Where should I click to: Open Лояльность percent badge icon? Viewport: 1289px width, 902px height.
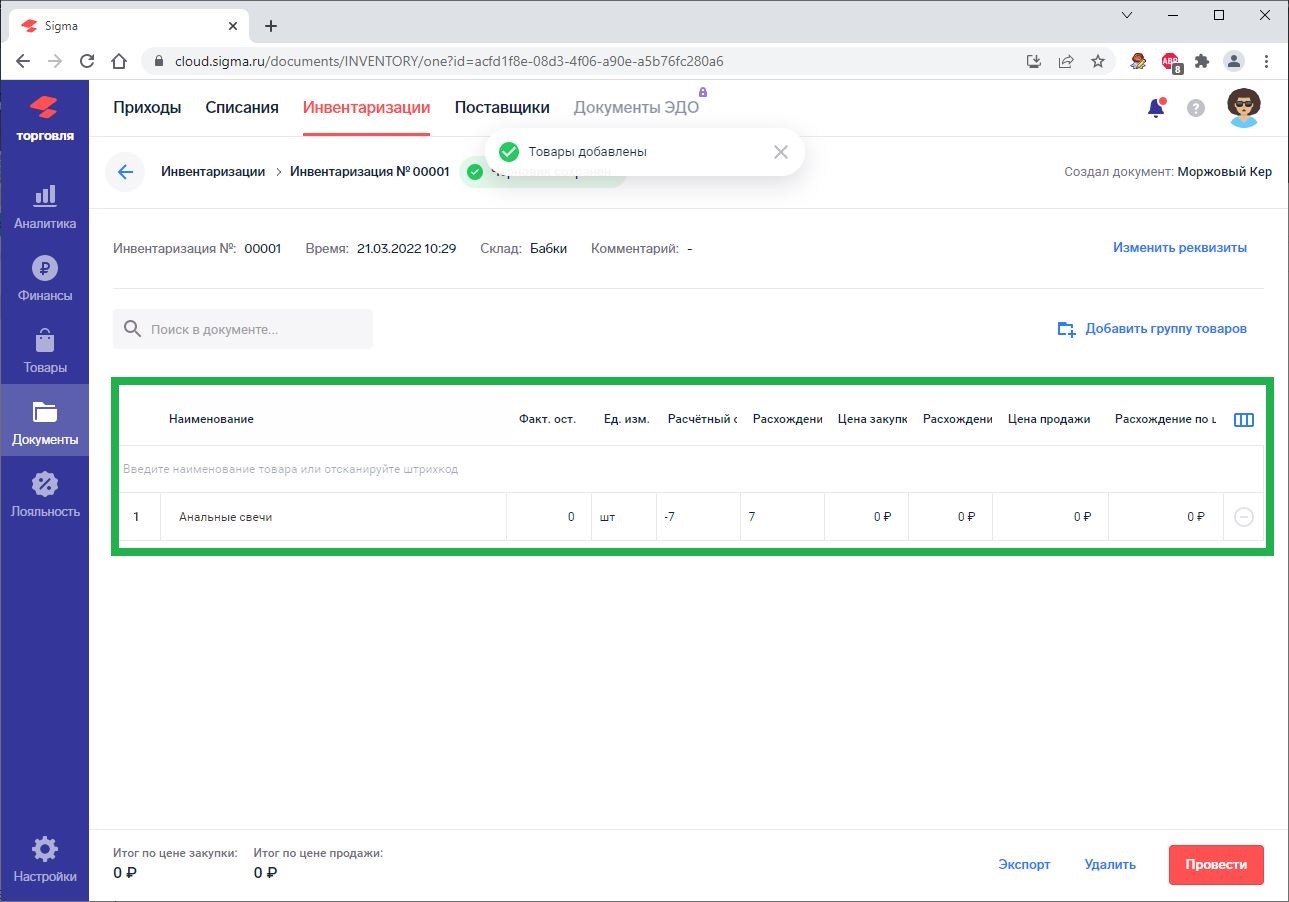(44, 494)
